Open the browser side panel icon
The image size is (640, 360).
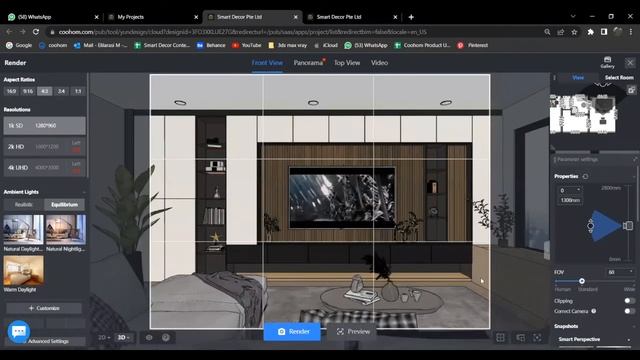point(604,32)
